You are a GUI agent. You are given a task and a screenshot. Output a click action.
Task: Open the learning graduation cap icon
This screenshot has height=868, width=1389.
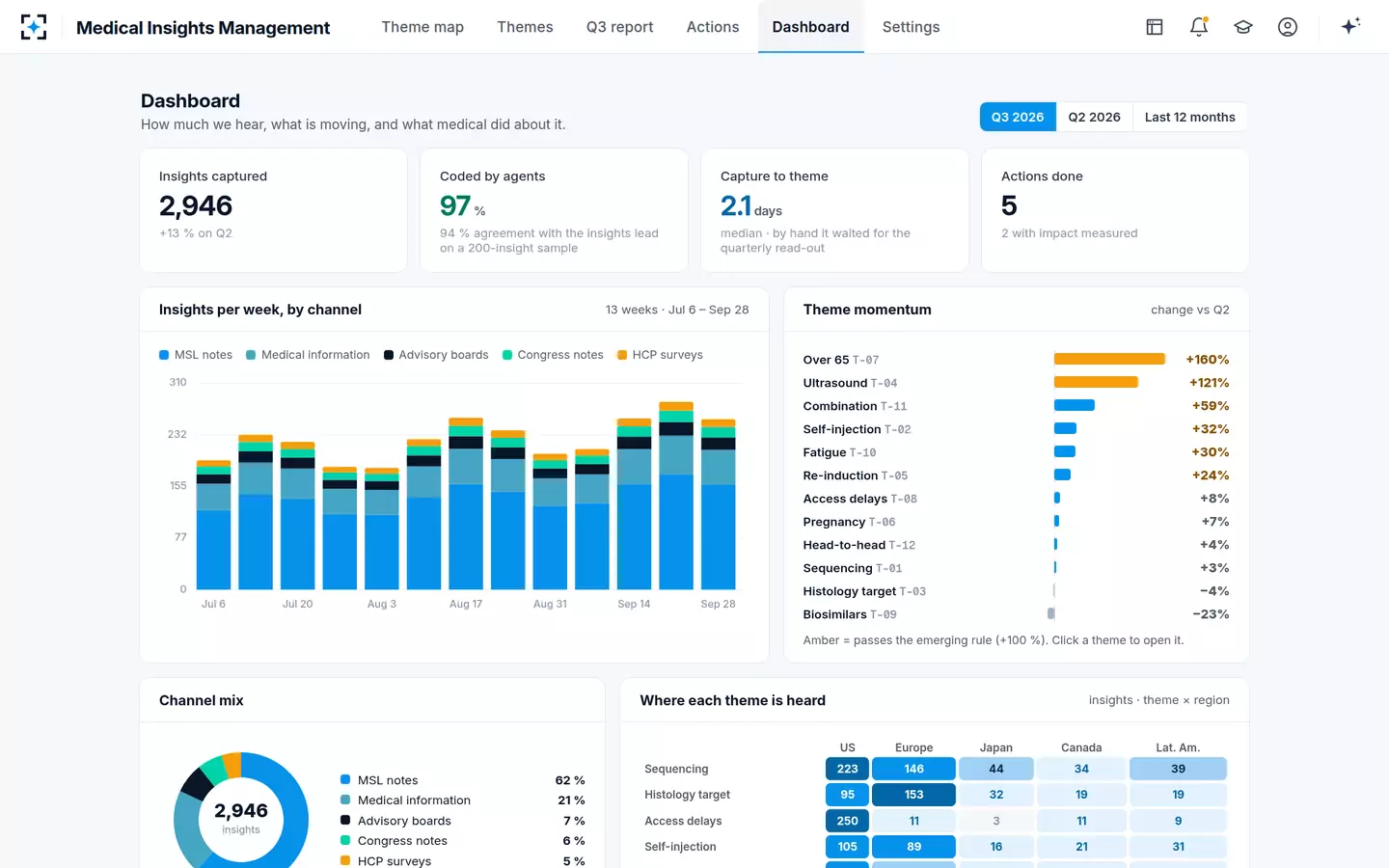coord(1243,27)
